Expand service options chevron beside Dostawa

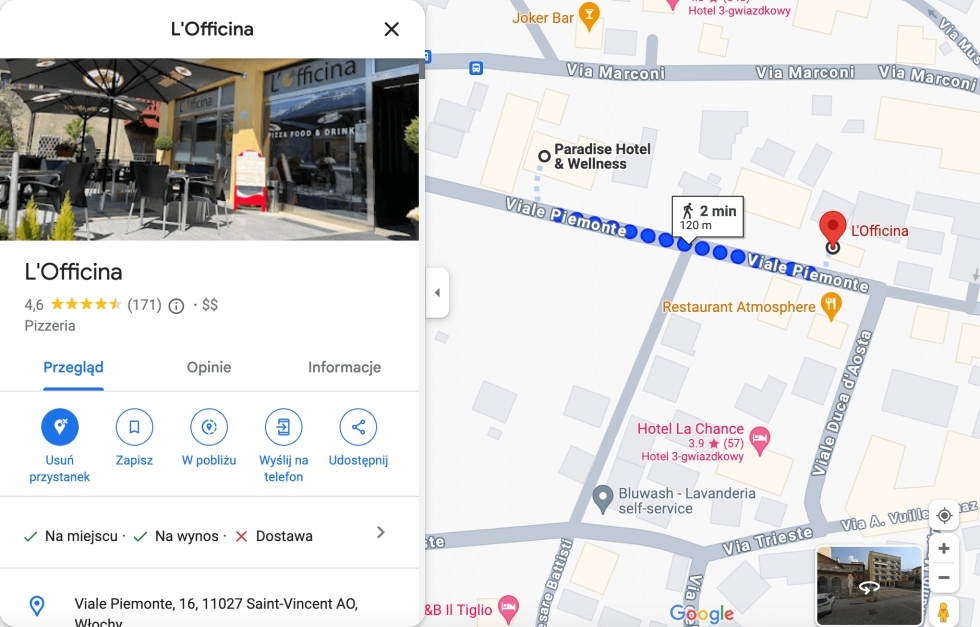coord(381,533)
